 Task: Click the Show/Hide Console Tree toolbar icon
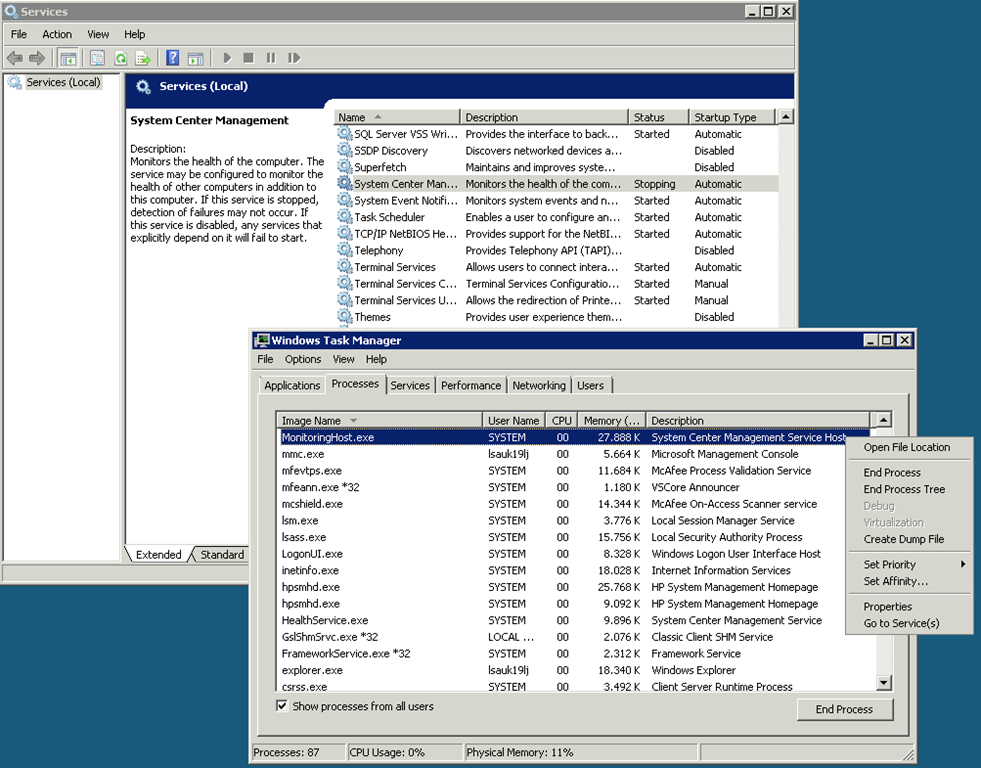click(68, 58)
